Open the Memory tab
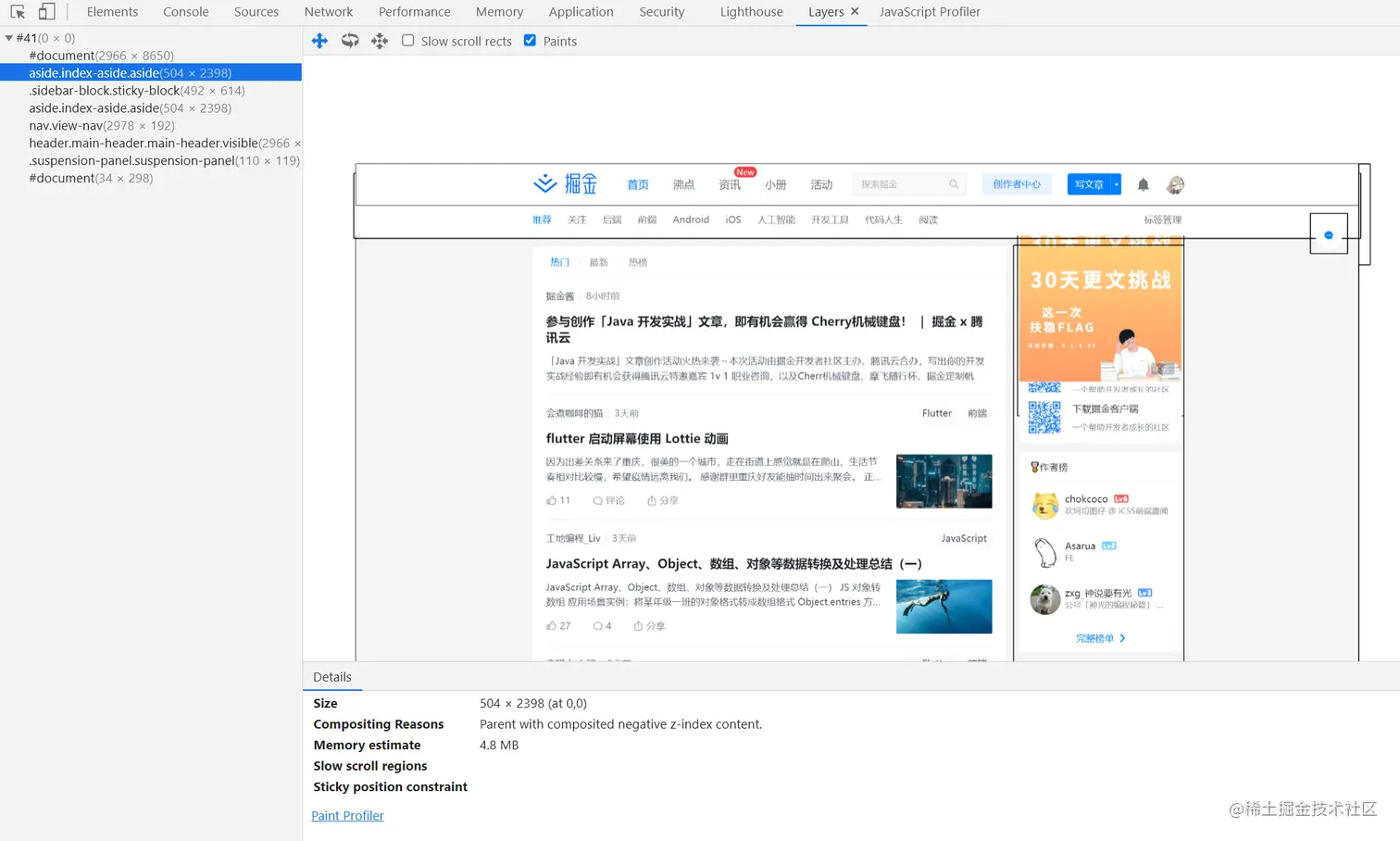This screenshot has width=1400, height=841. click(x=500, y=12)
